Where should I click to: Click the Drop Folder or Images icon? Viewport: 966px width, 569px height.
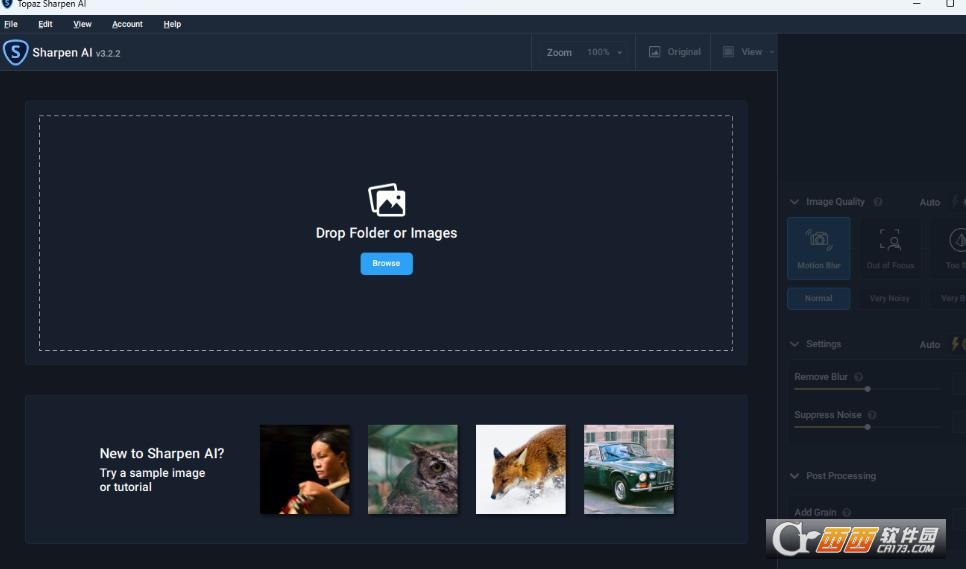[x=386, y=200]
